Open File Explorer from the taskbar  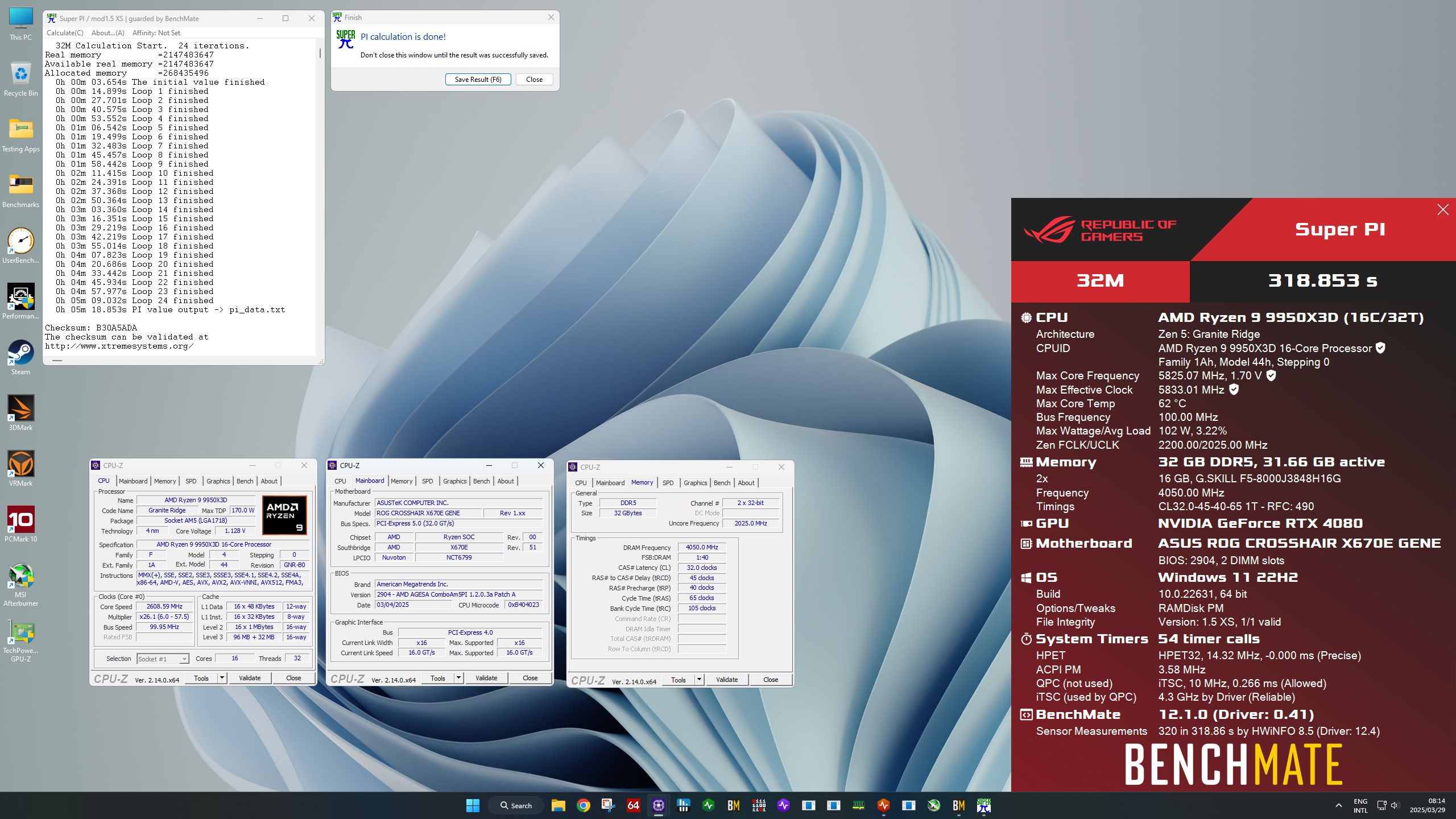pos(558,805)
